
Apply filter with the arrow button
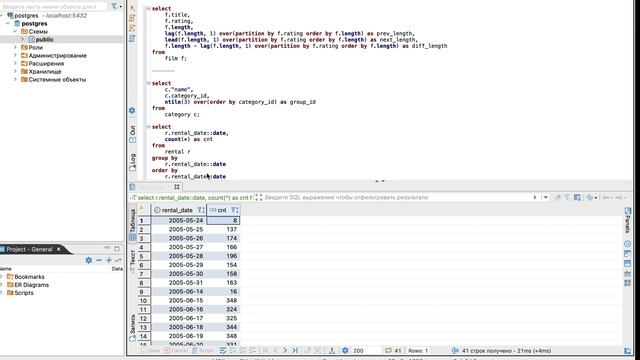coord(535,198)
